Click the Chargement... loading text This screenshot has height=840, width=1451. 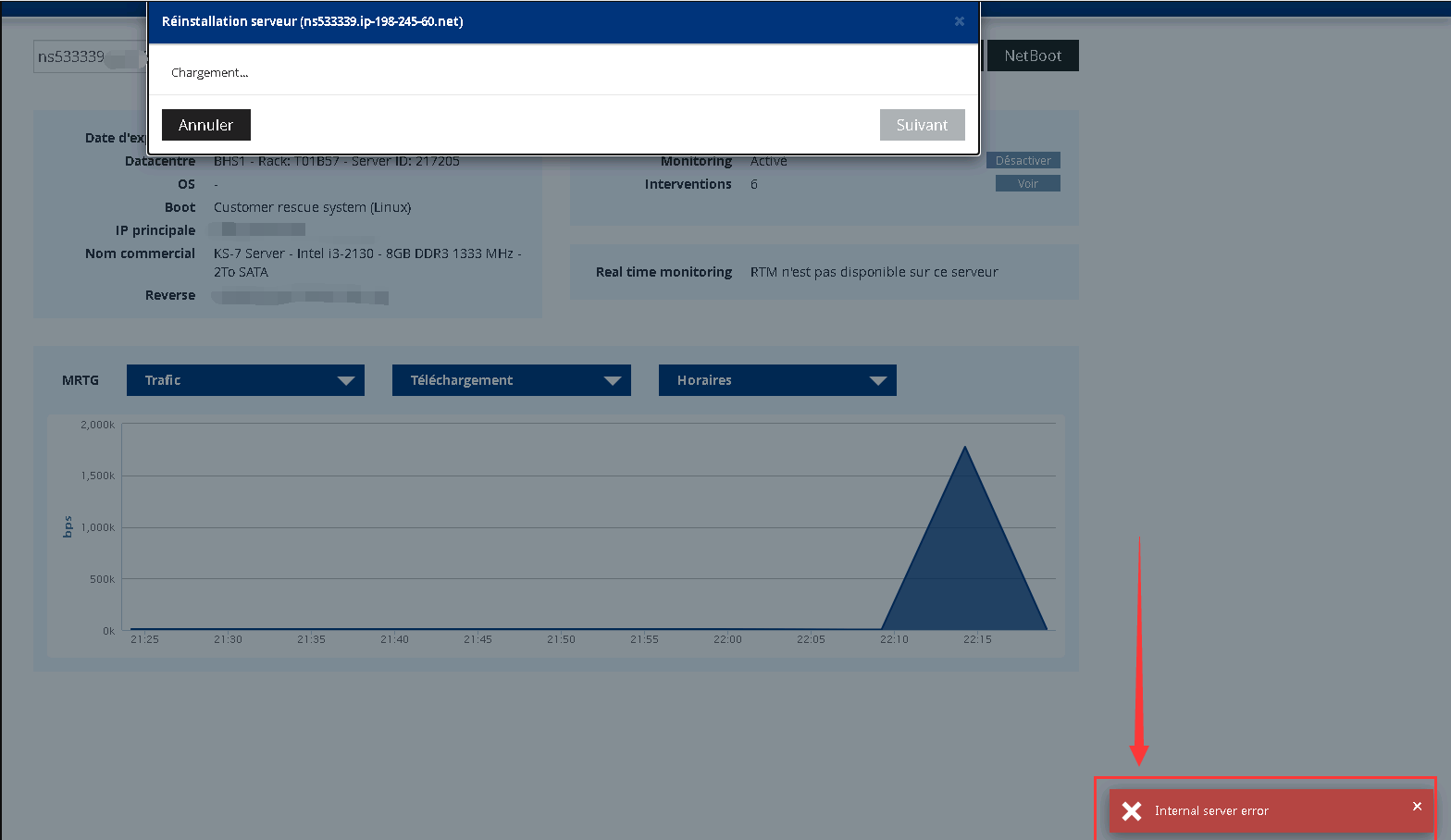pos(209,73)
